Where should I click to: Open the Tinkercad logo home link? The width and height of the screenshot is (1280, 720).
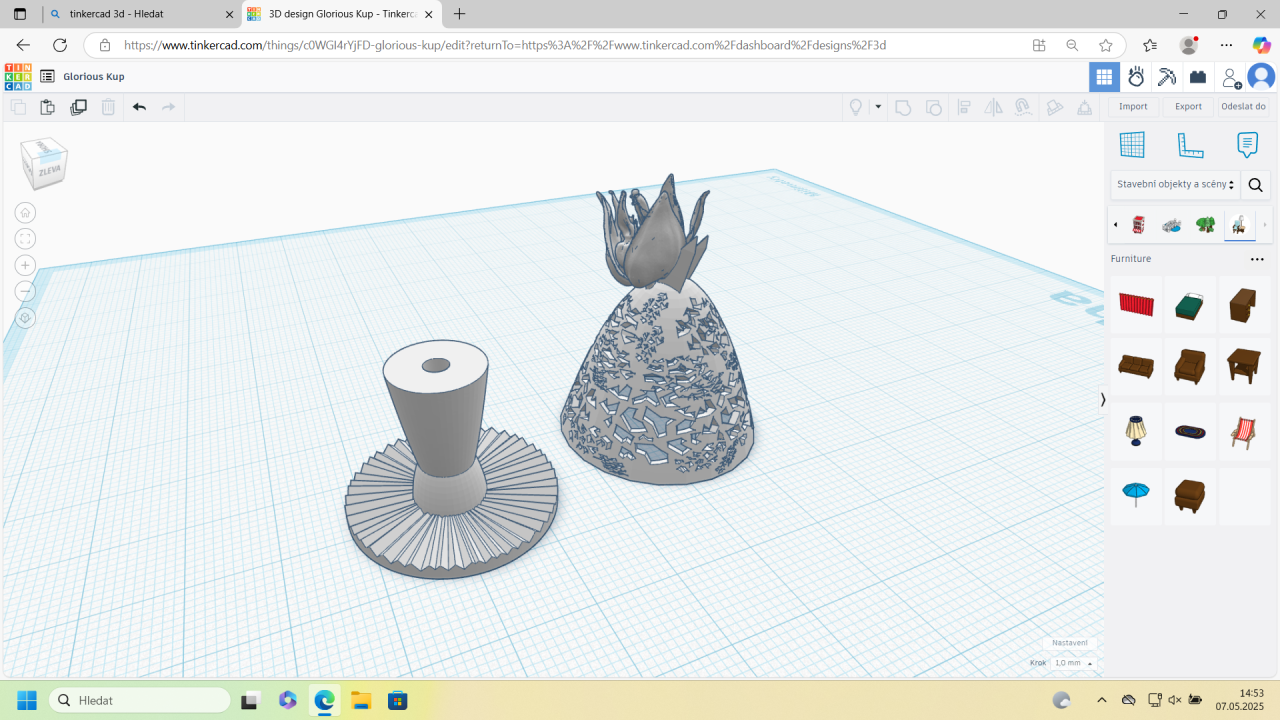tap(18, 76)
